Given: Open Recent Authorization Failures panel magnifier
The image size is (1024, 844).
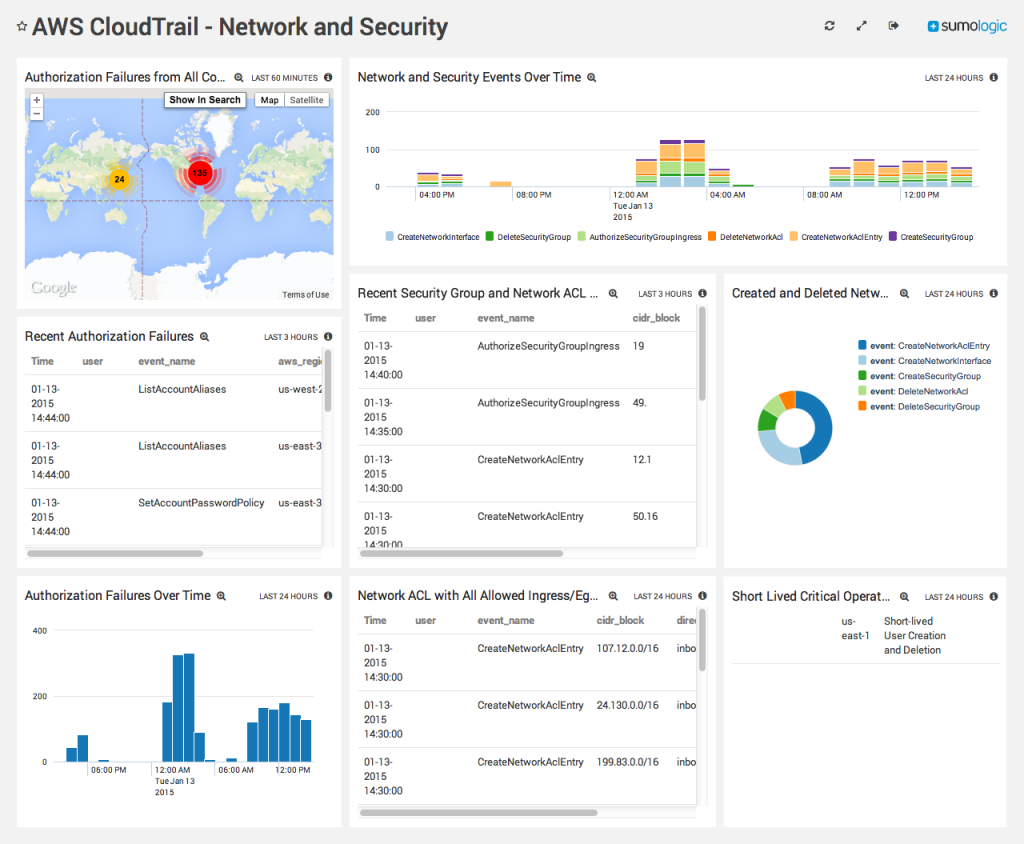Looking at the screenshot, I should 204,337.
